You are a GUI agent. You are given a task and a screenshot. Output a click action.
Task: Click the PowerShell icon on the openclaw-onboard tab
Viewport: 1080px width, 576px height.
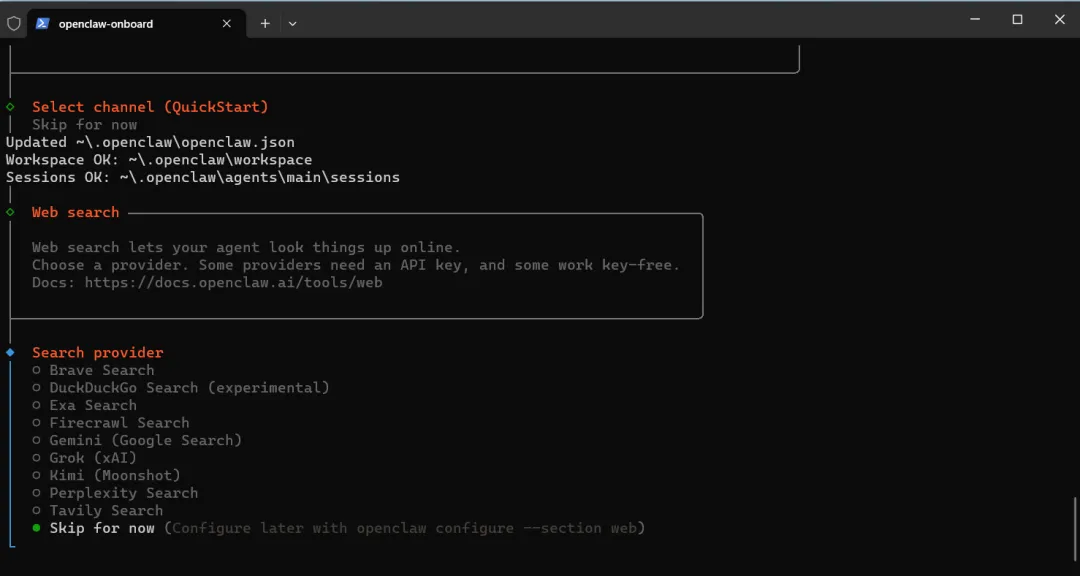point(43,23)
